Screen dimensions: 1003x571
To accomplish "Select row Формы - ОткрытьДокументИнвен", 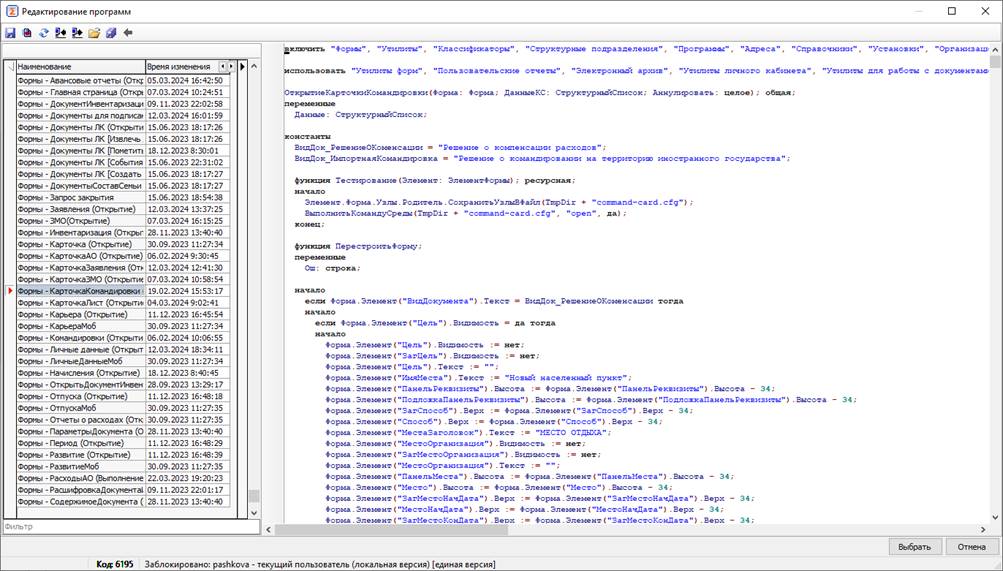I will coord(123,384).
